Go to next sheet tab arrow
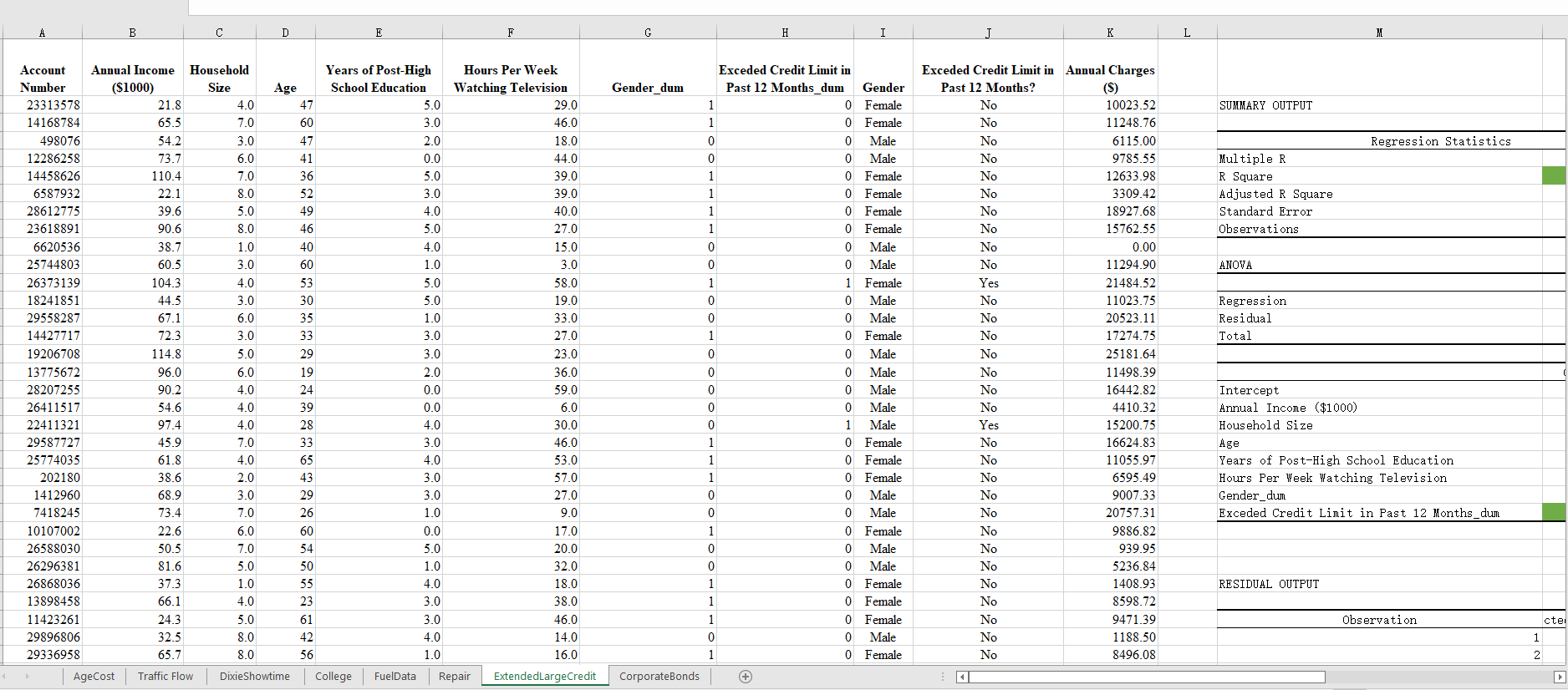1568x690 pixels. click(x=27, y=677)
